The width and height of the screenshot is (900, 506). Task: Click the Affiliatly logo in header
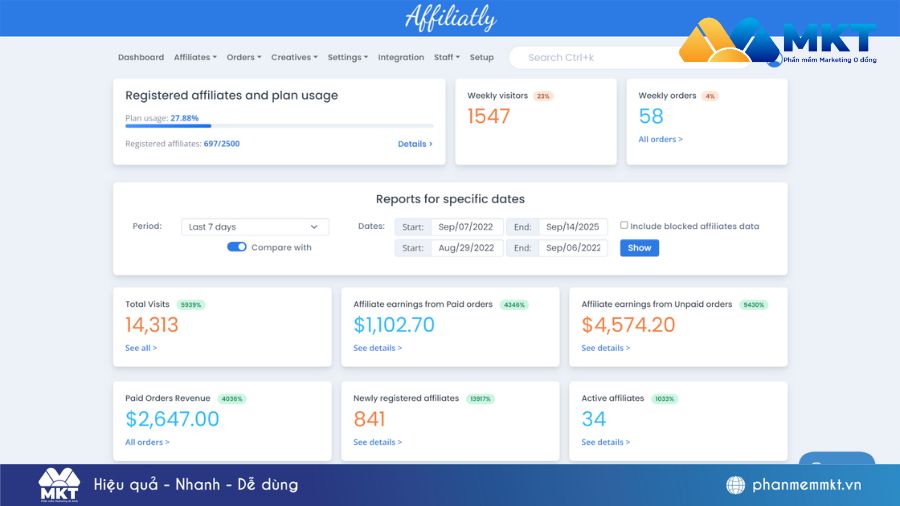point(450,18)
